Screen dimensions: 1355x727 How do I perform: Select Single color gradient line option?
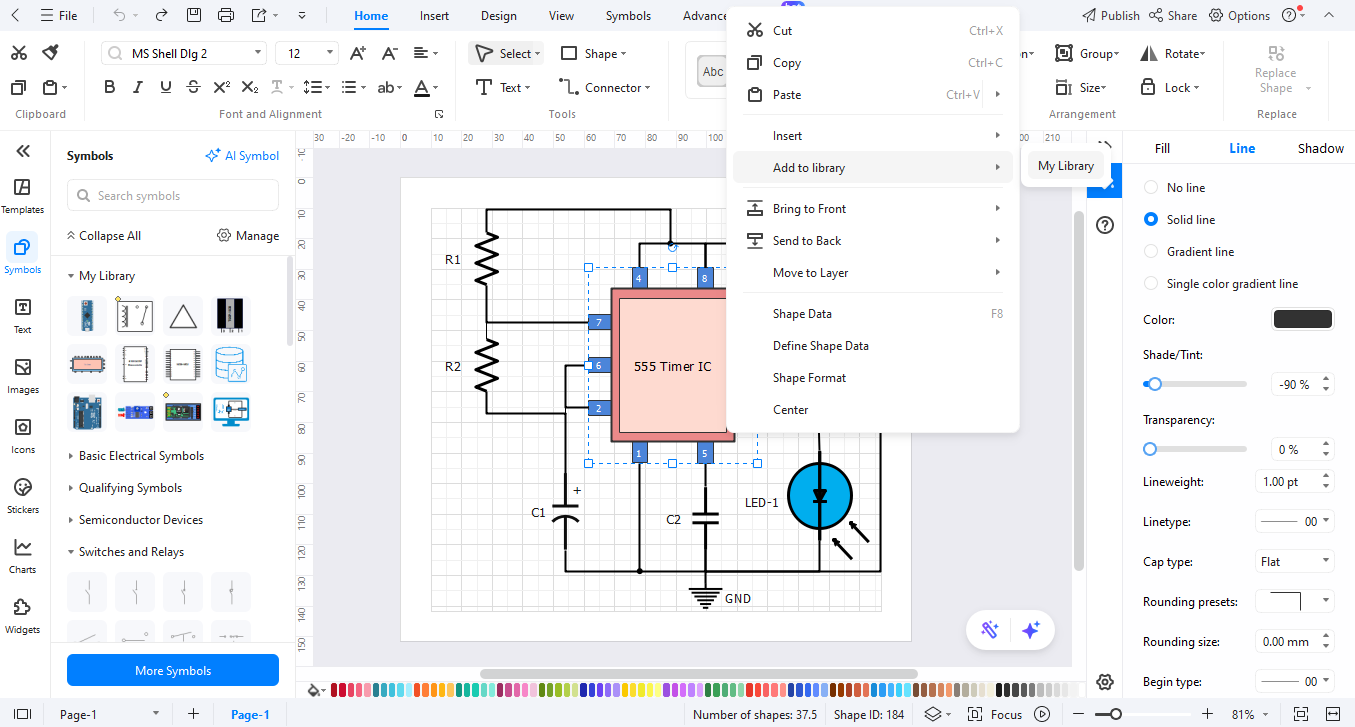(1151, 283)
